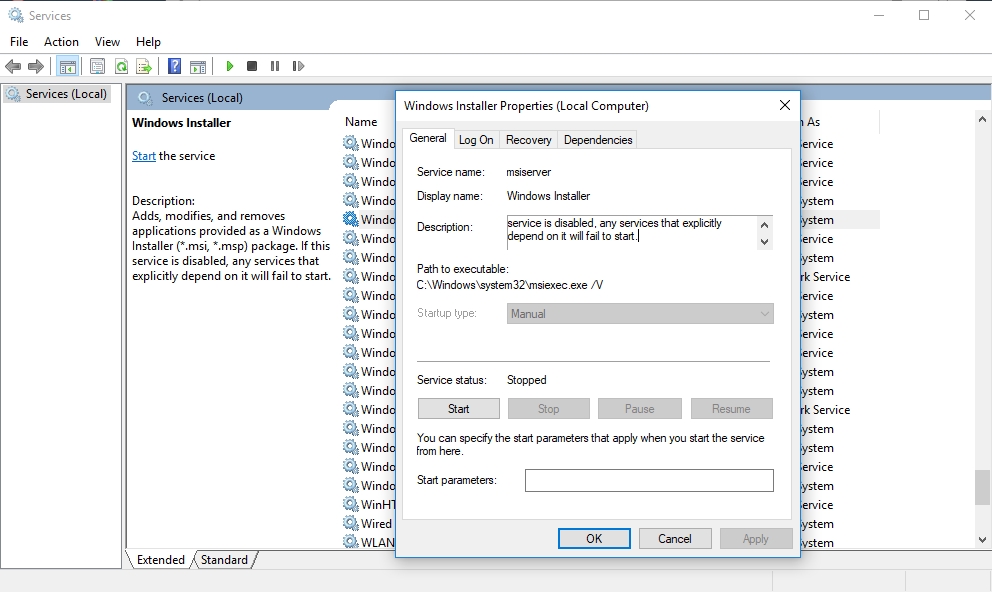This screenshot has height=592, width=992.
Task: Open the Action menu
Action: (x=61, y=41)
